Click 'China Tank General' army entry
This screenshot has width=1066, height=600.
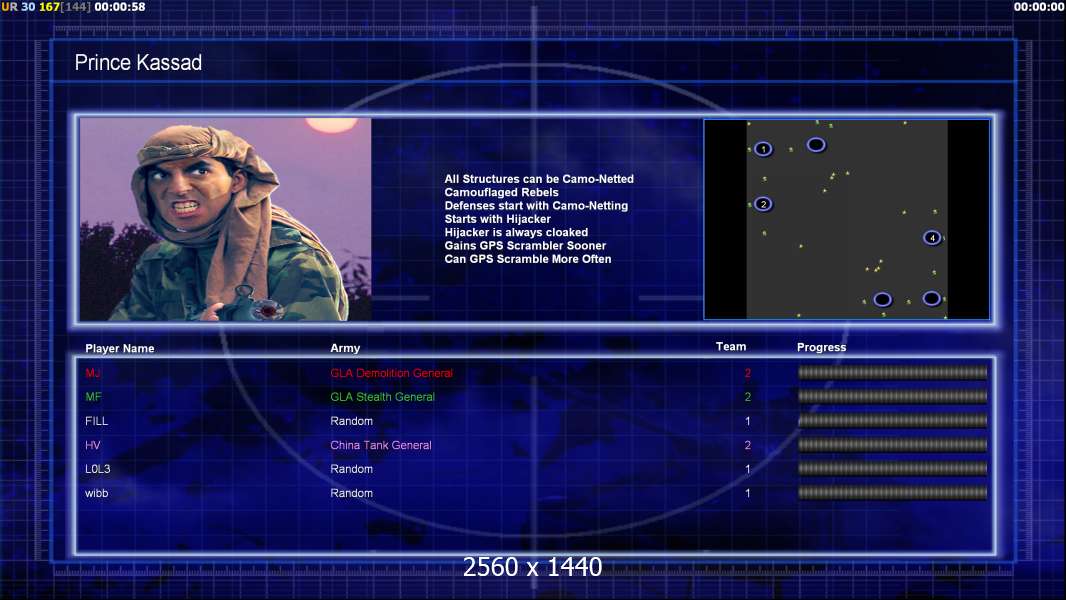pos(381,445)
